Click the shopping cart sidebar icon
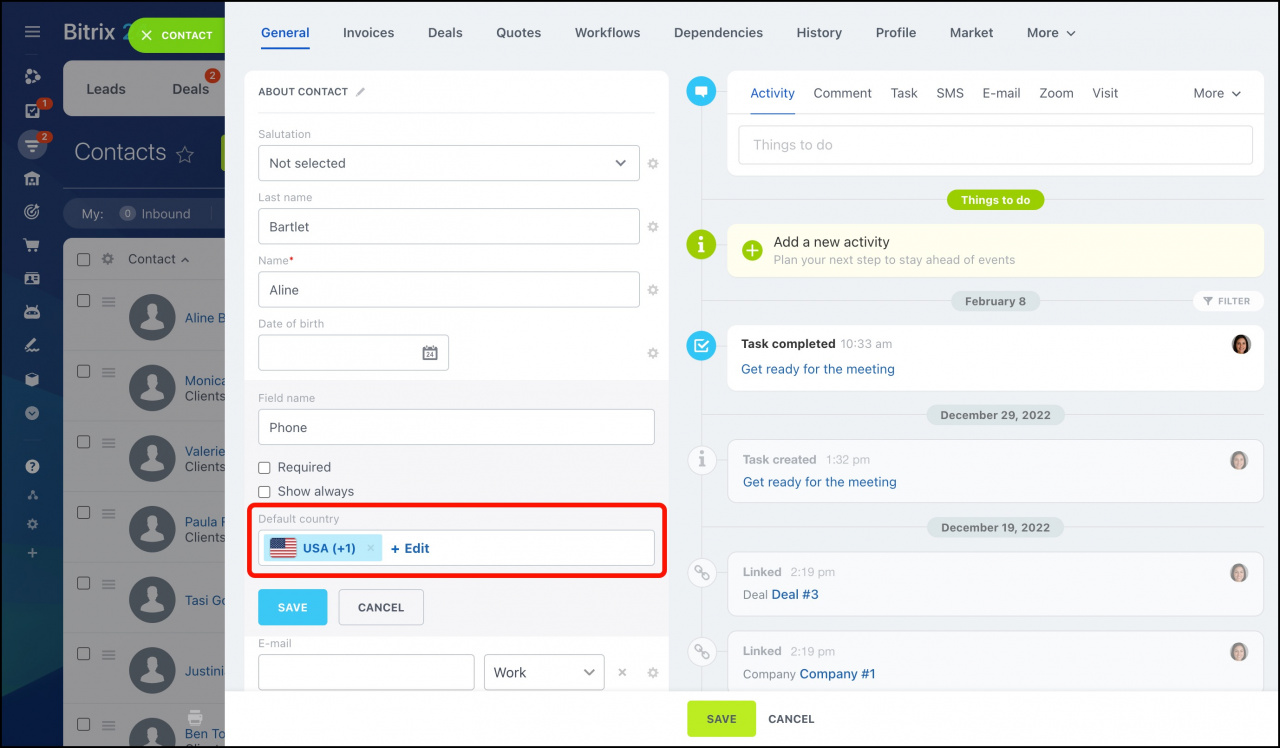Screen dimensions: 1280x748 tap(32, 245)
